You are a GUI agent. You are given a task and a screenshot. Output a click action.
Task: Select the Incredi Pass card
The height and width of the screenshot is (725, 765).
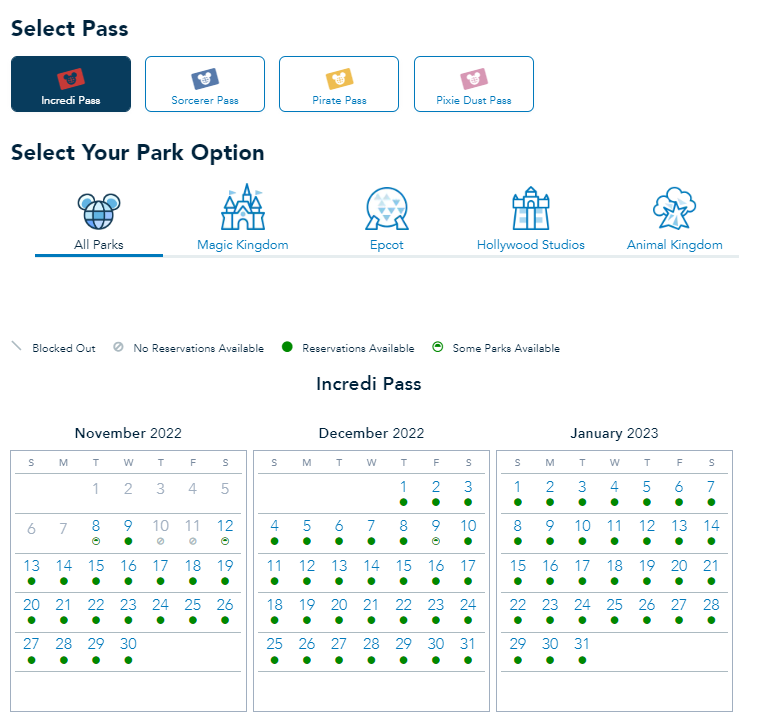[71, 84]
